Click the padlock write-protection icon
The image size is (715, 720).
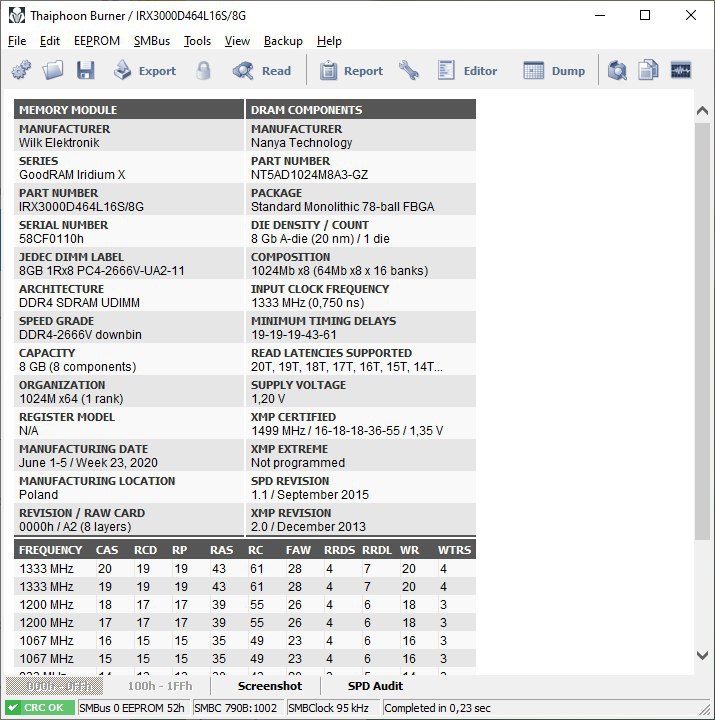tap(203, 70)
